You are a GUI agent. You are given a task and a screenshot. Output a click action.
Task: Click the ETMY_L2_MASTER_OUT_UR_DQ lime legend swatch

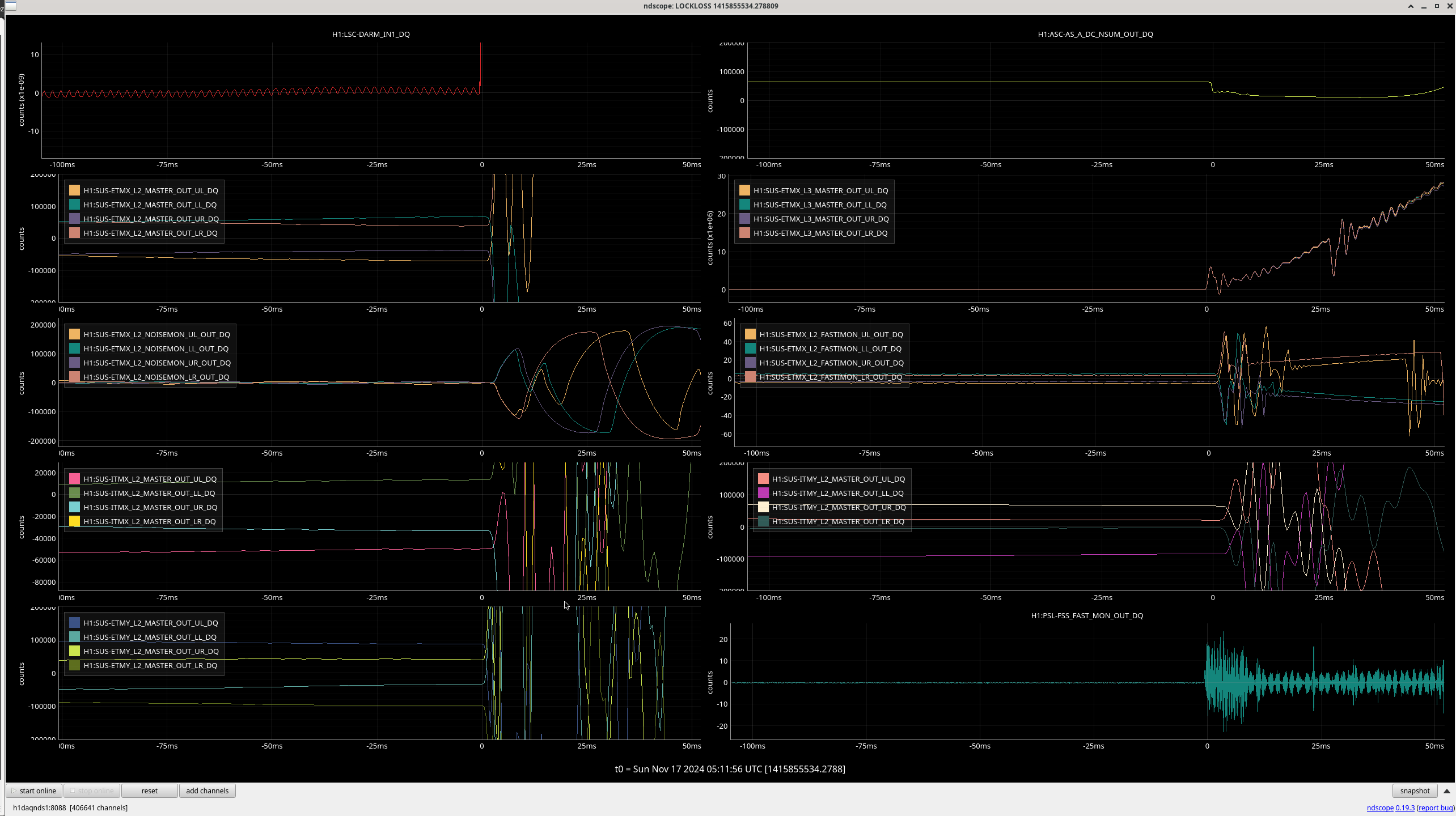[x=74, y=651]
